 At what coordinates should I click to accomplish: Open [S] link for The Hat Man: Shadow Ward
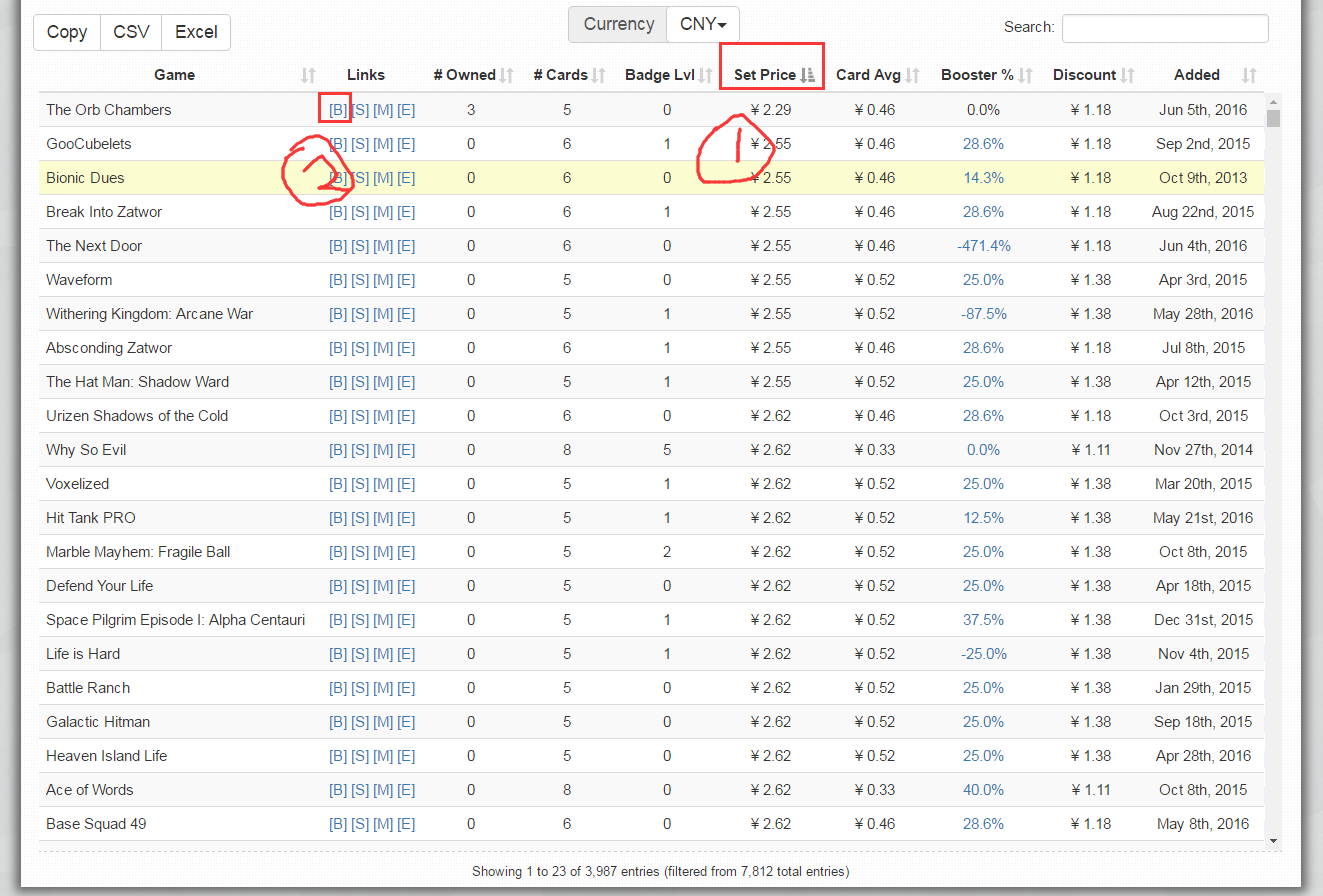[360, 382]
